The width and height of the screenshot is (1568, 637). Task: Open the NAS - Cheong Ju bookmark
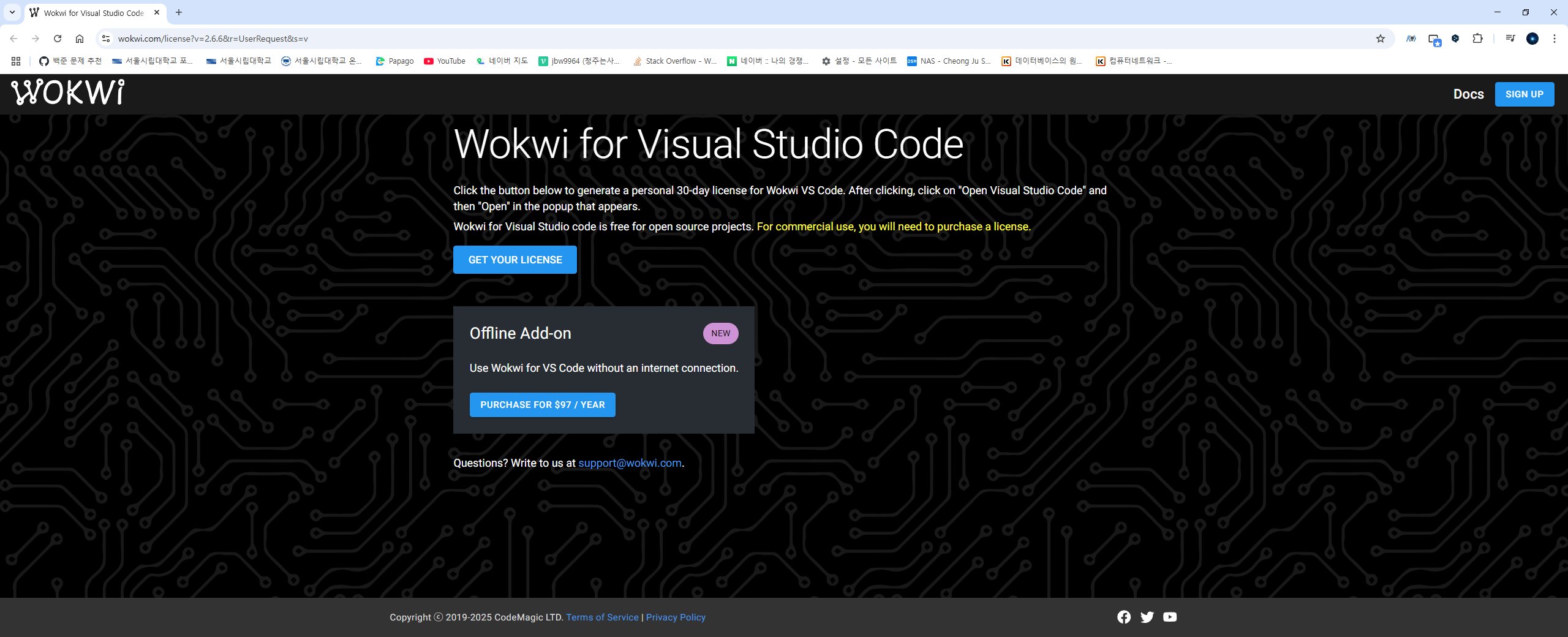tap(949, 61)
